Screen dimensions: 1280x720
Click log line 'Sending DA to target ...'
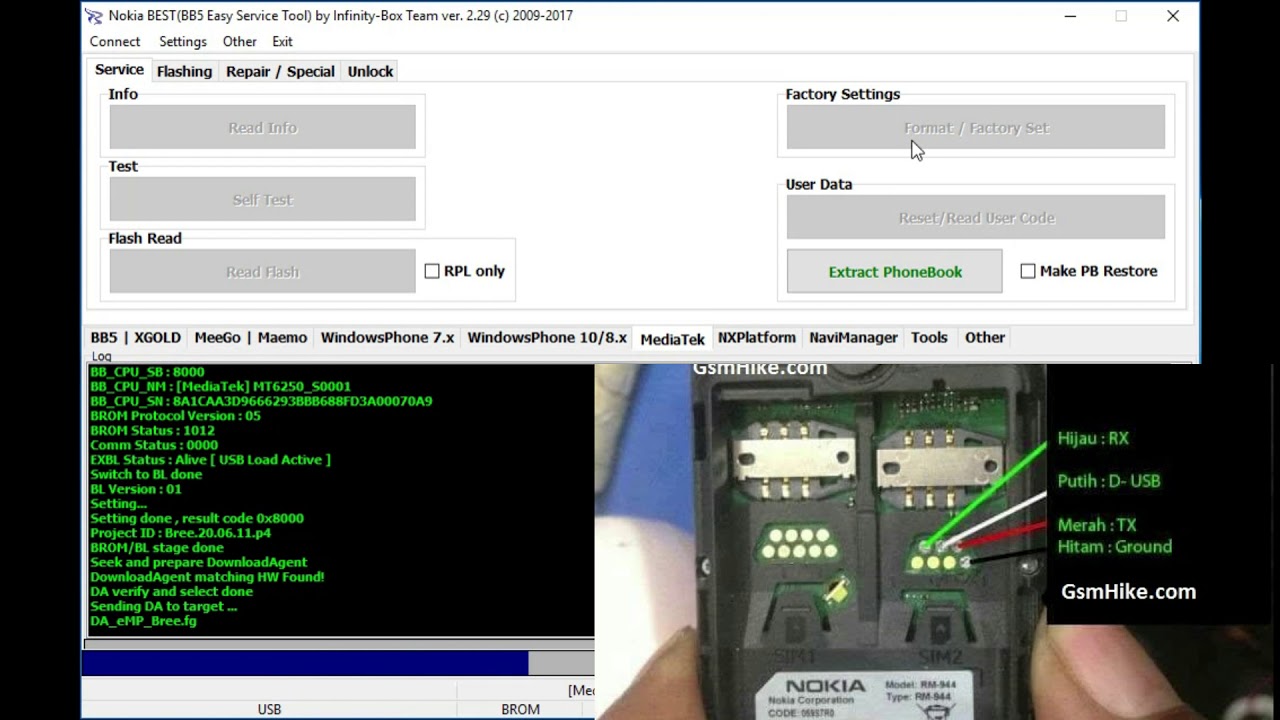click(x=163, y=606)
